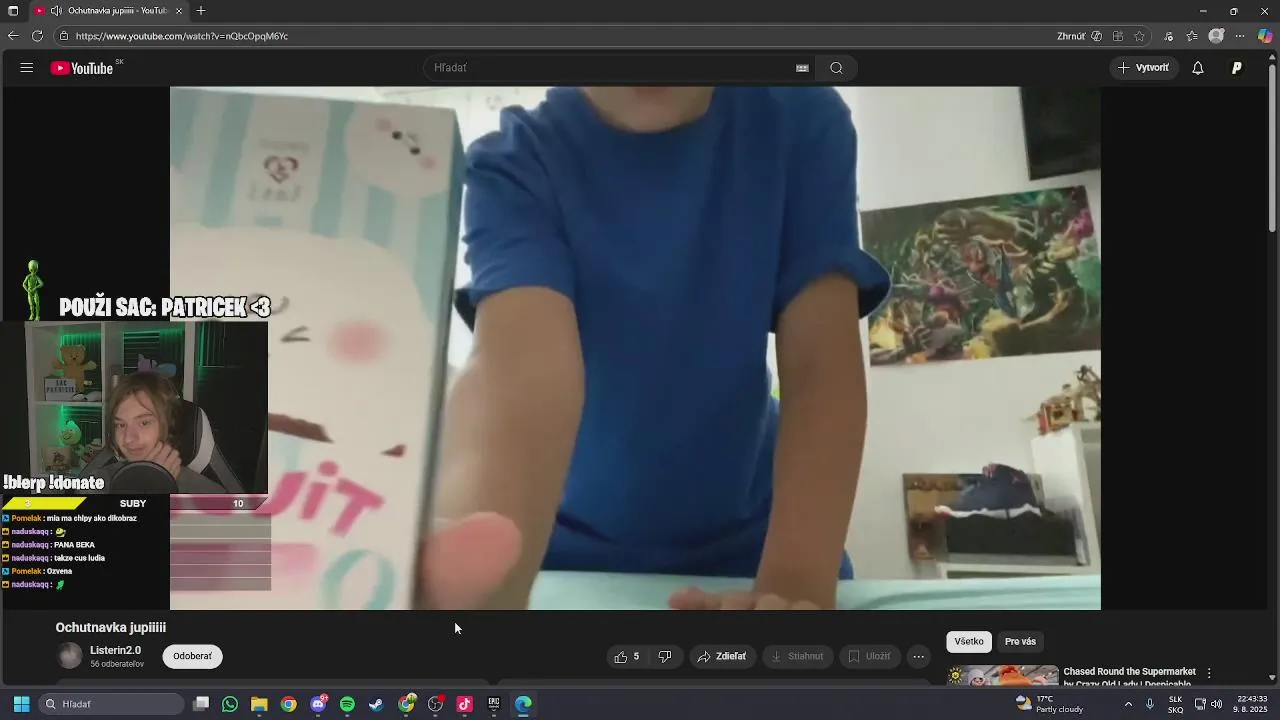Image resolution: width=1280 pixels, height=720 pixels.
Task: Open Edge profile avatar
Action: 1216,36
